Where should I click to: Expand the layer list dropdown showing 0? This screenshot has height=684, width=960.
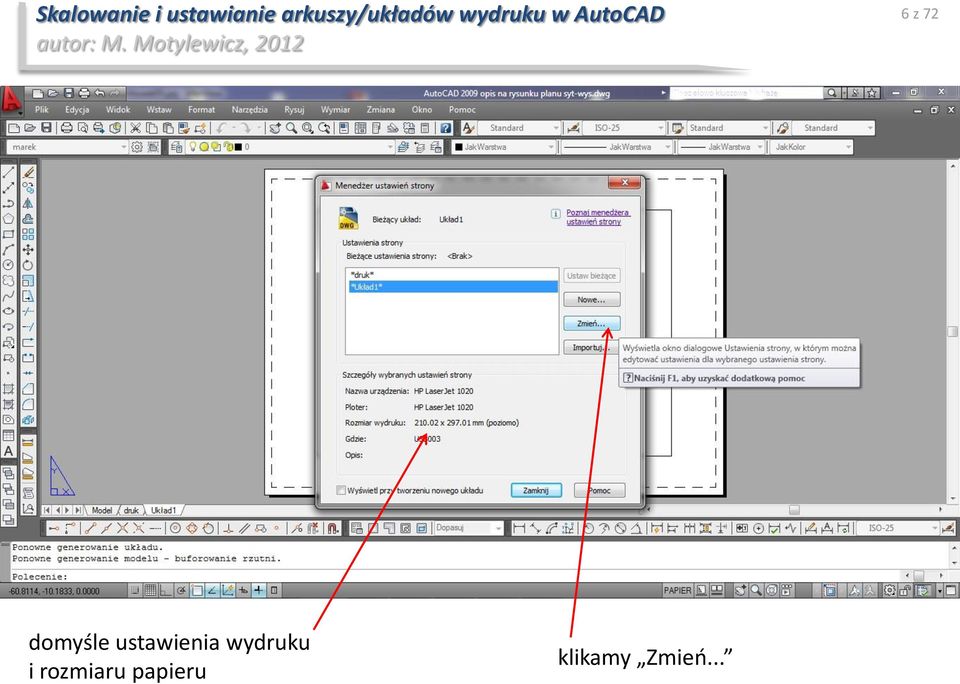click(390, 147)
